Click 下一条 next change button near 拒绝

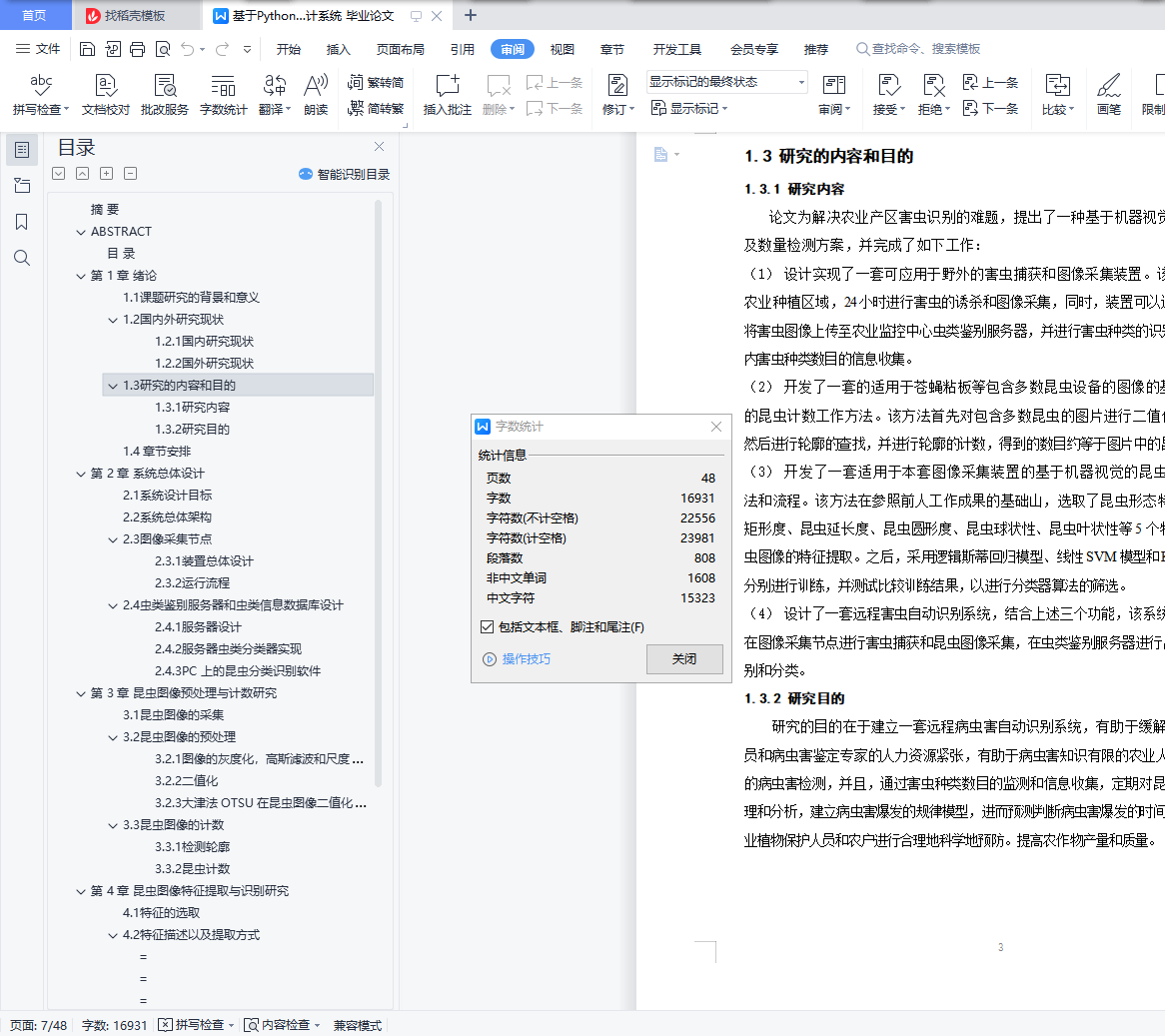coord(991,109)
